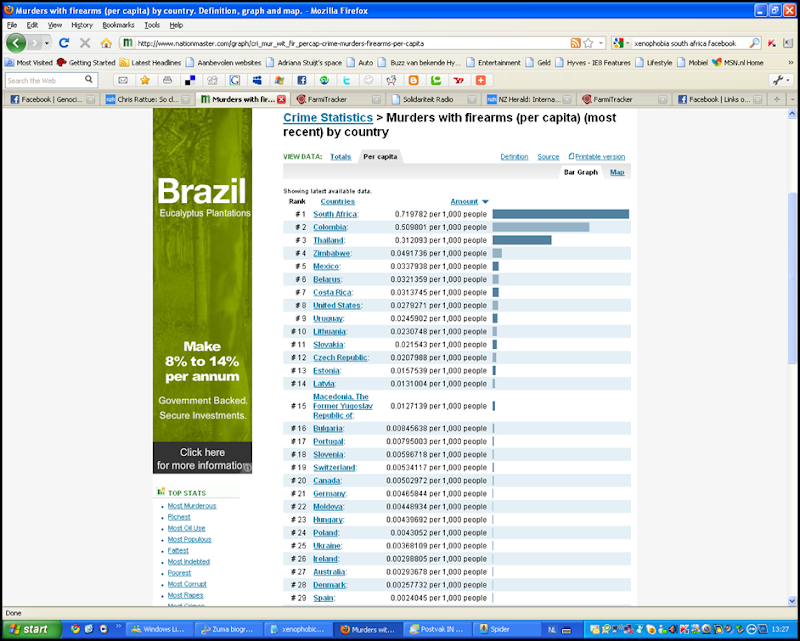This screenshot has width=800, height=641.
Task: View the Definition link
Action: tap(514, 157)
